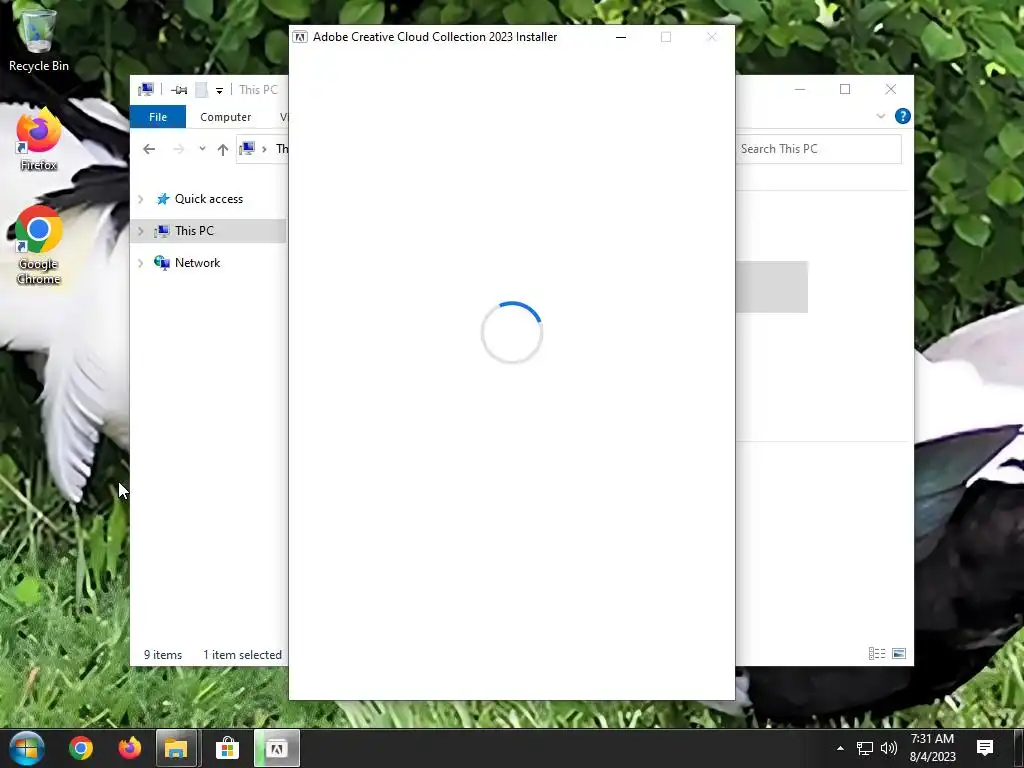Click the Adobe installer title bar icon
The image size is (1024, 768).
300,37
